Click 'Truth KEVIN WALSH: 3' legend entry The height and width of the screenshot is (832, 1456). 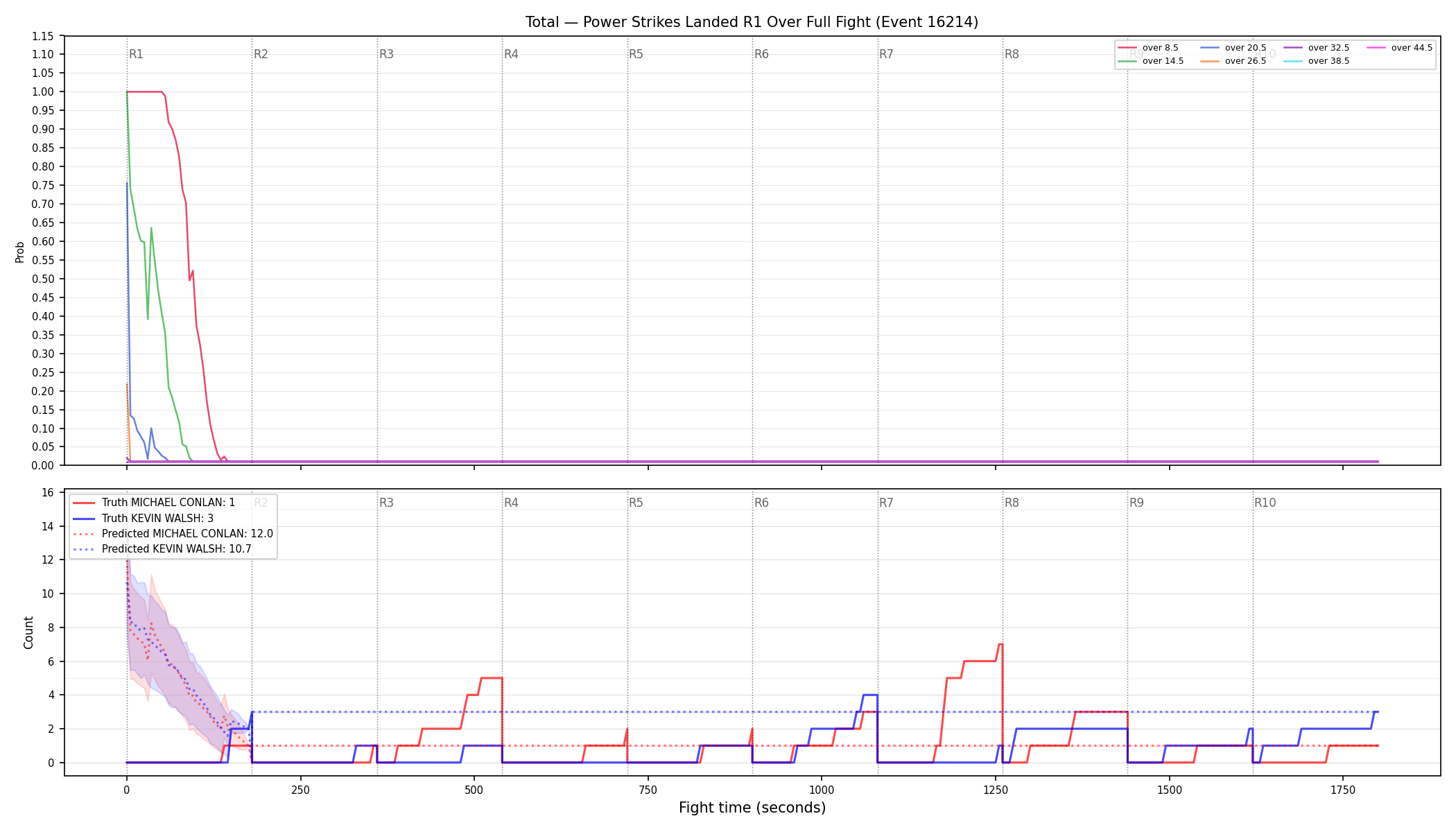coord(144,518)
